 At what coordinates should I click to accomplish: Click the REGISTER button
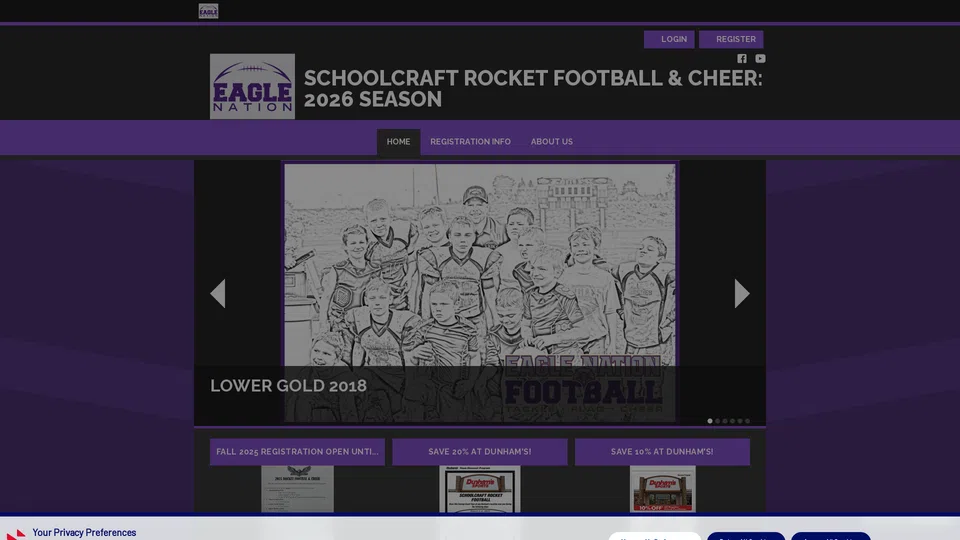[731, 39]
